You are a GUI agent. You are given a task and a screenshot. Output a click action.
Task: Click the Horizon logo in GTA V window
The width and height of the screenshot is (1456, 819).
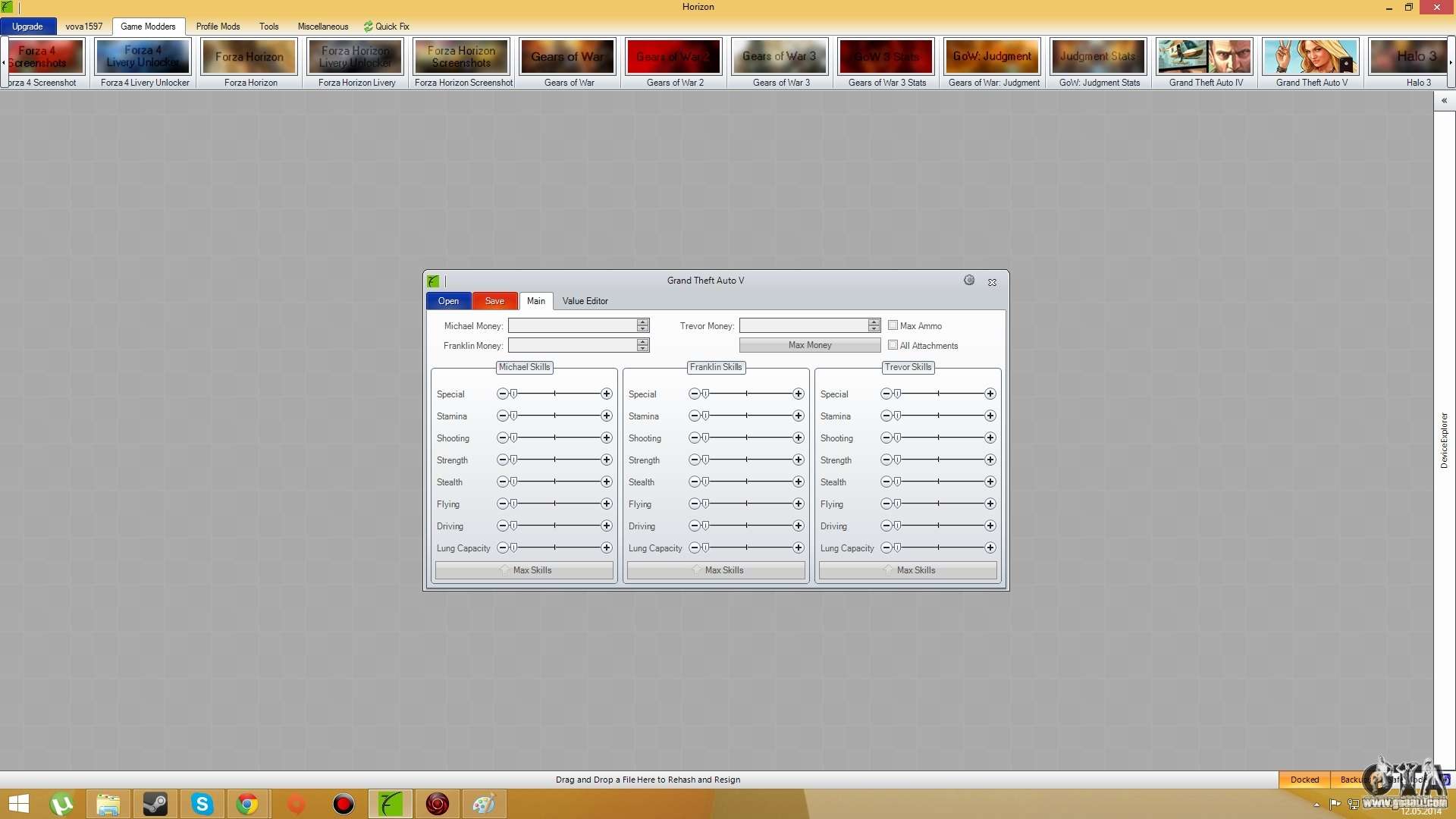433,281
